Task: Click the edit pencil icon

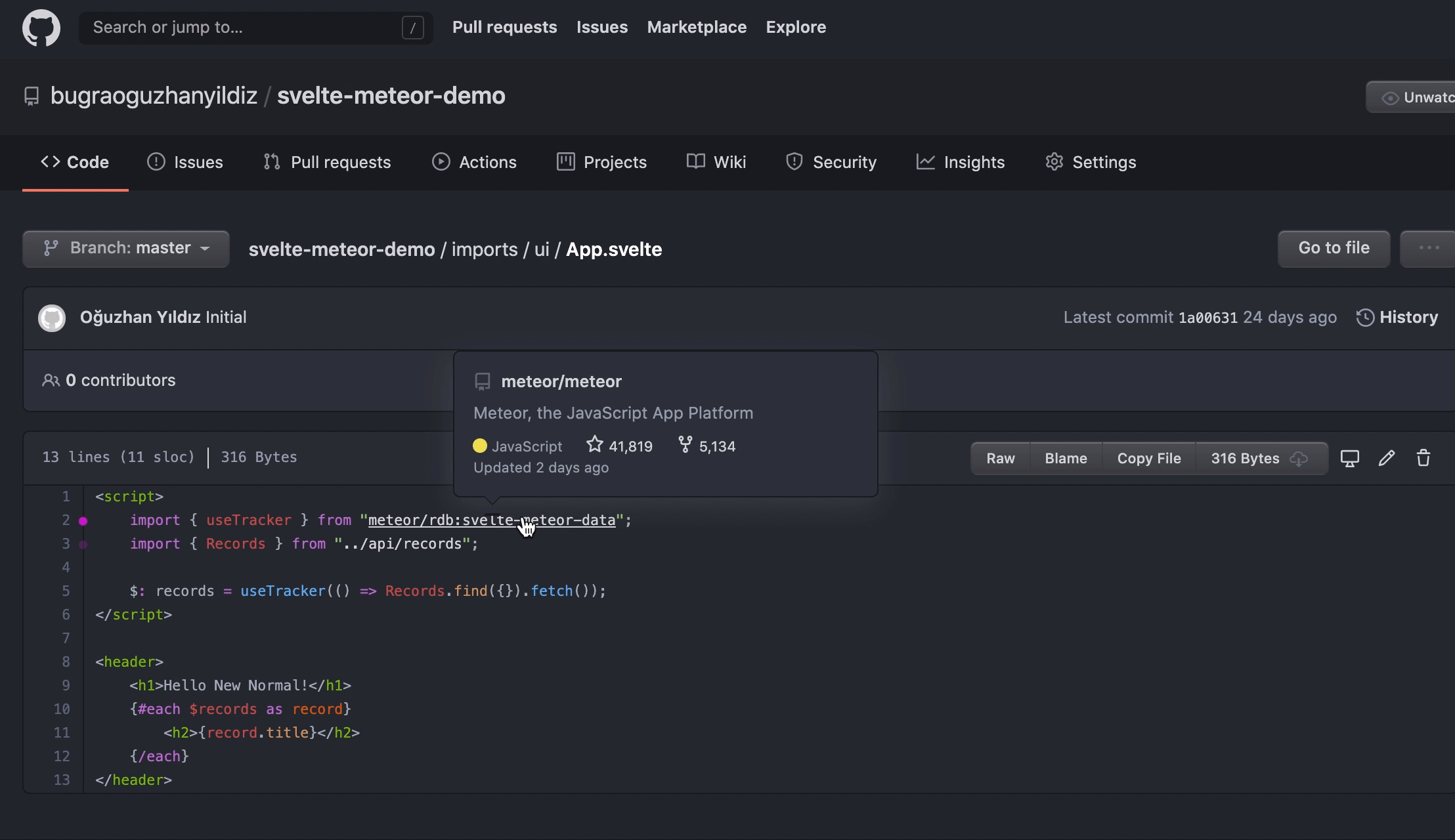Action: [1387, 458]
